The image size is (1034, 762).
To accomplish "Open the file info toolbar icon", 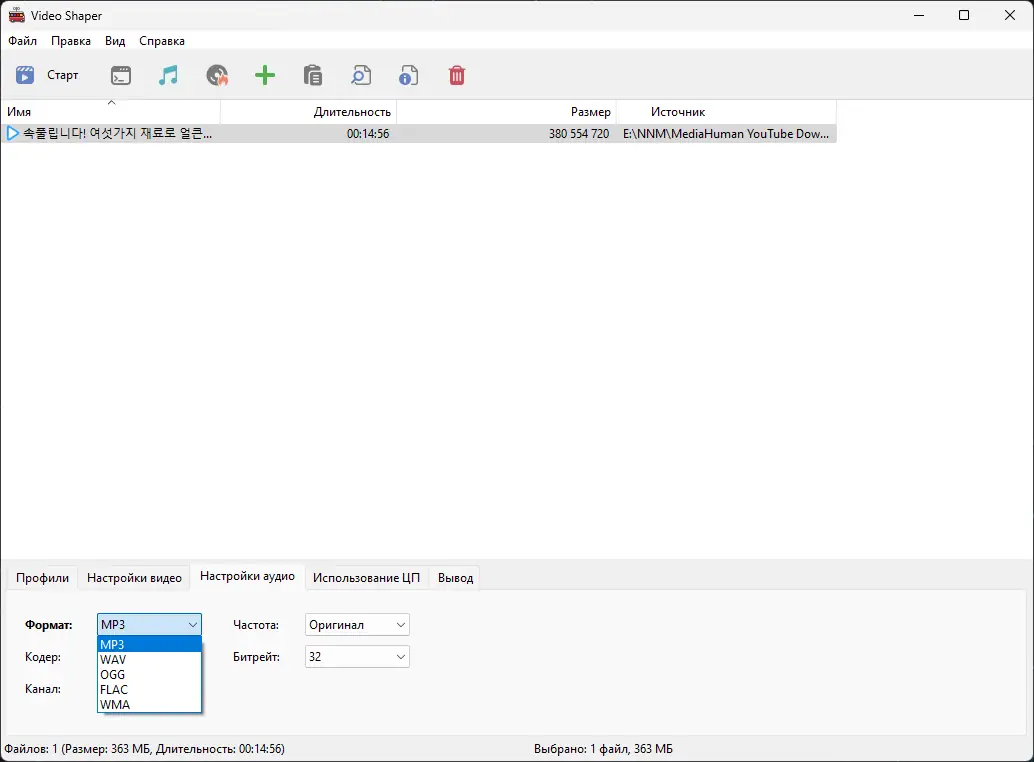I will coord(409,75).
